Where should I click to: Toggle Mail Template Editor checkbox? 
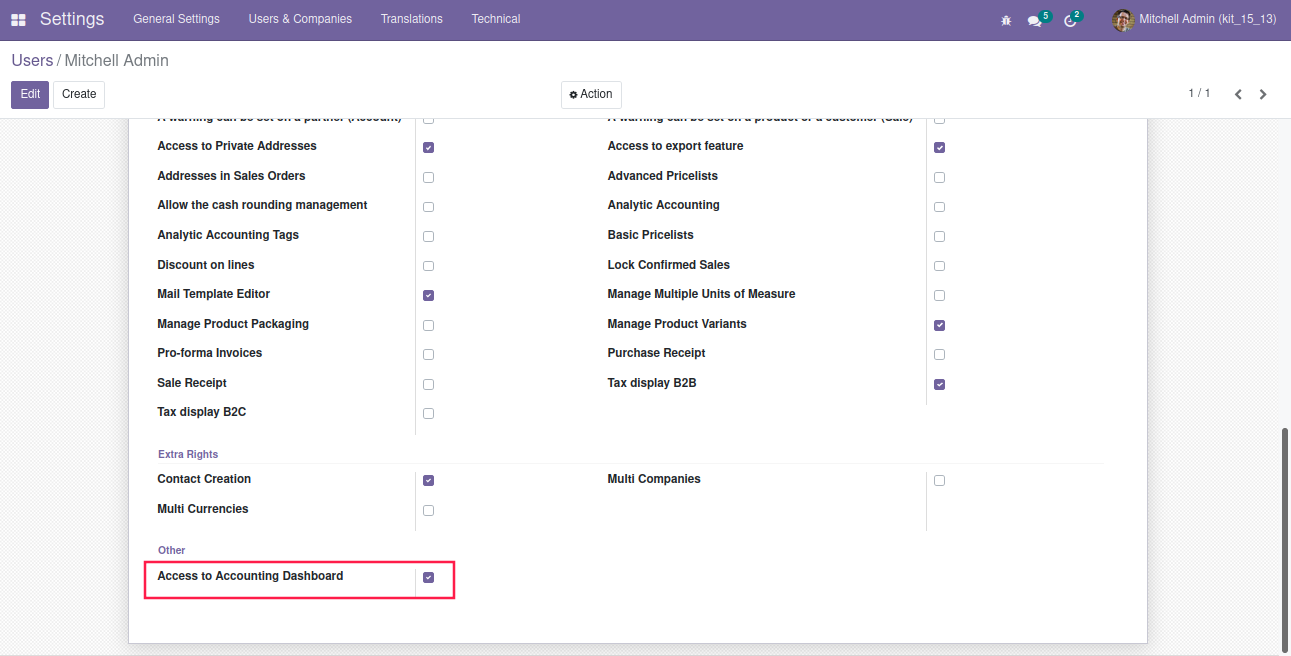click(x=428, y=296)
